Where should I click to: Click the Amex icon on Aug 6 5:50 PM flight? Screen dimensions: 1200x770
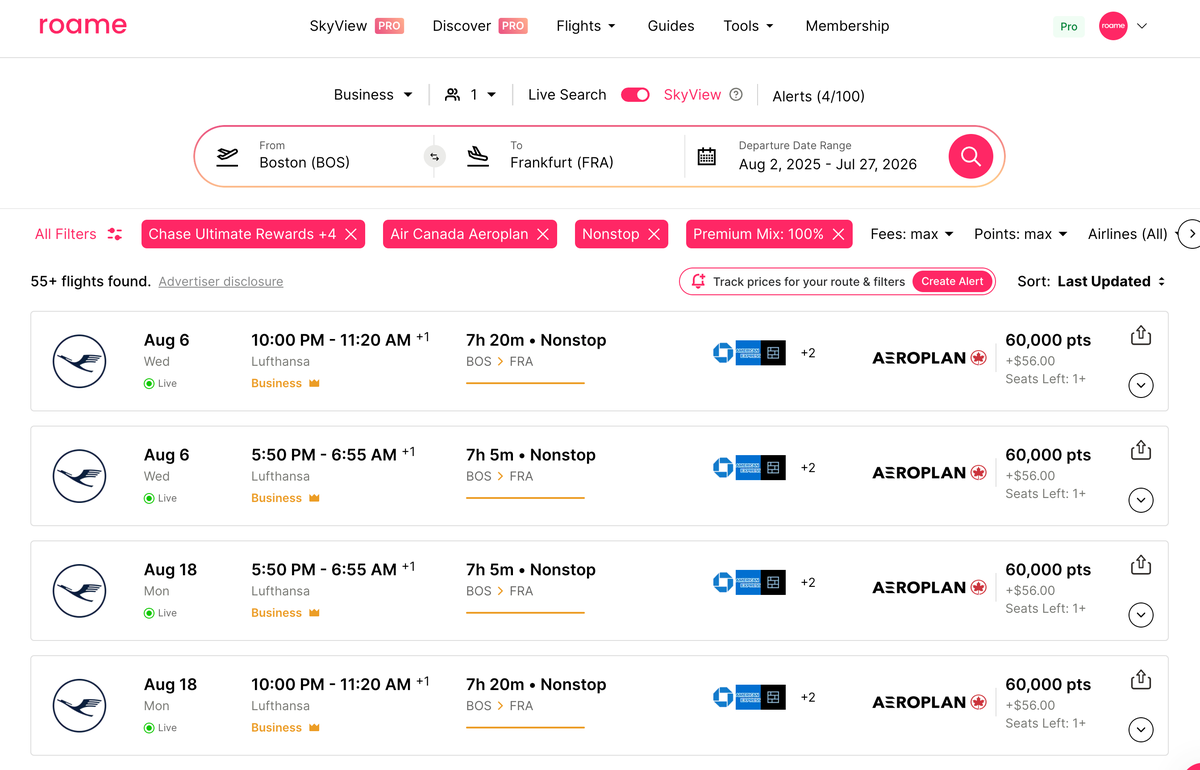pos(748,468)
